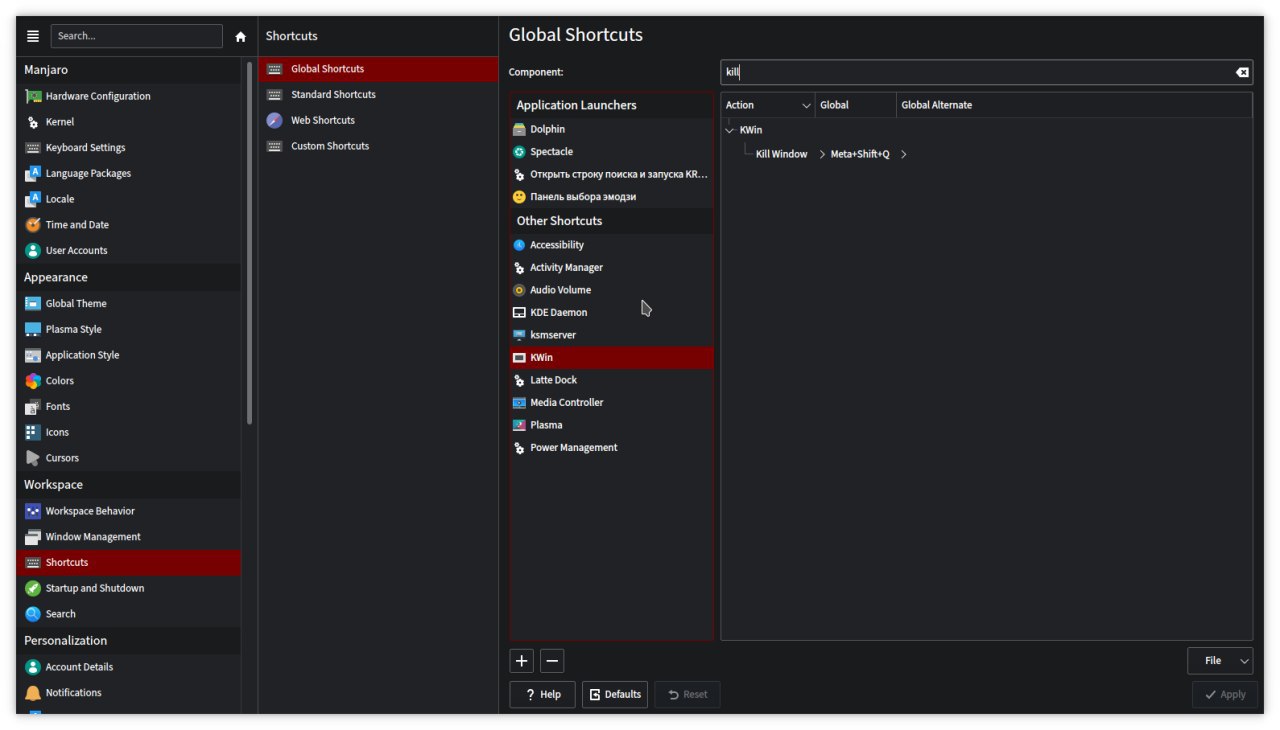This screenshot has height=730, width=1280.
Task: Open Action column sort dropdown
Action: click(807, 105)
